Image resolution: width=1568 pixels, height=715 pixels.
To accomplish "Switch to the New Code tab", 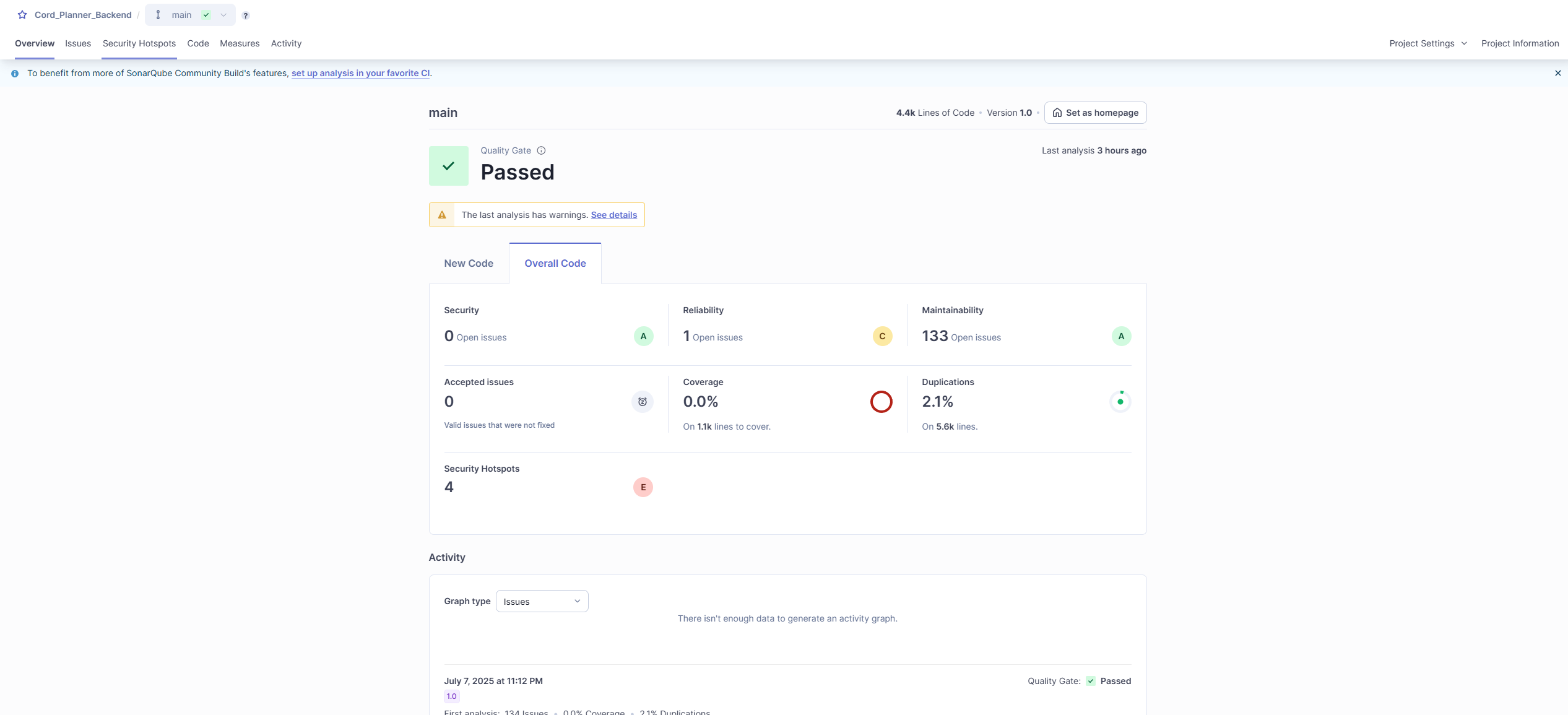I will [x=469, y=263].
